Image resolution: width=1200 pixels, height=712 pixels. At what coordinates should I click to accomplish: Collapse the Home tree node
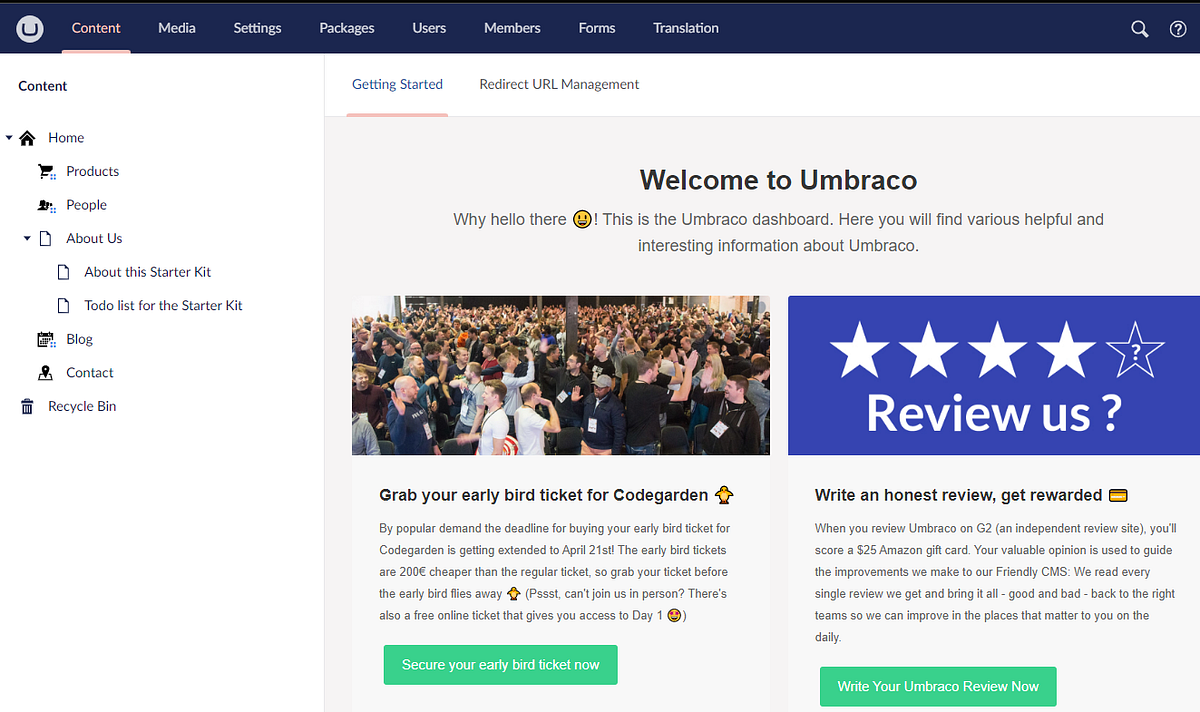click(x=9, y=138)
